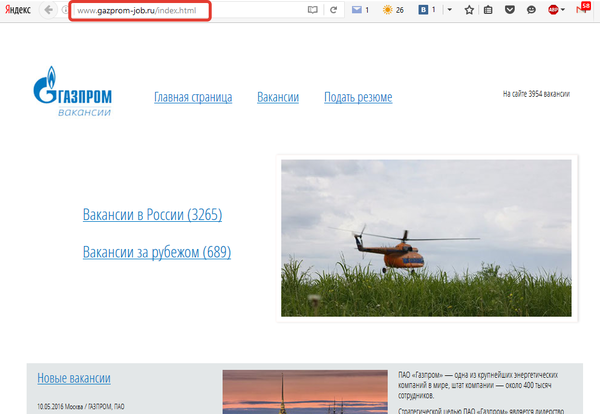The height and width of the screenshot is (414, 600).
Task: Open site info icon before URL
Action: [65, 10]
